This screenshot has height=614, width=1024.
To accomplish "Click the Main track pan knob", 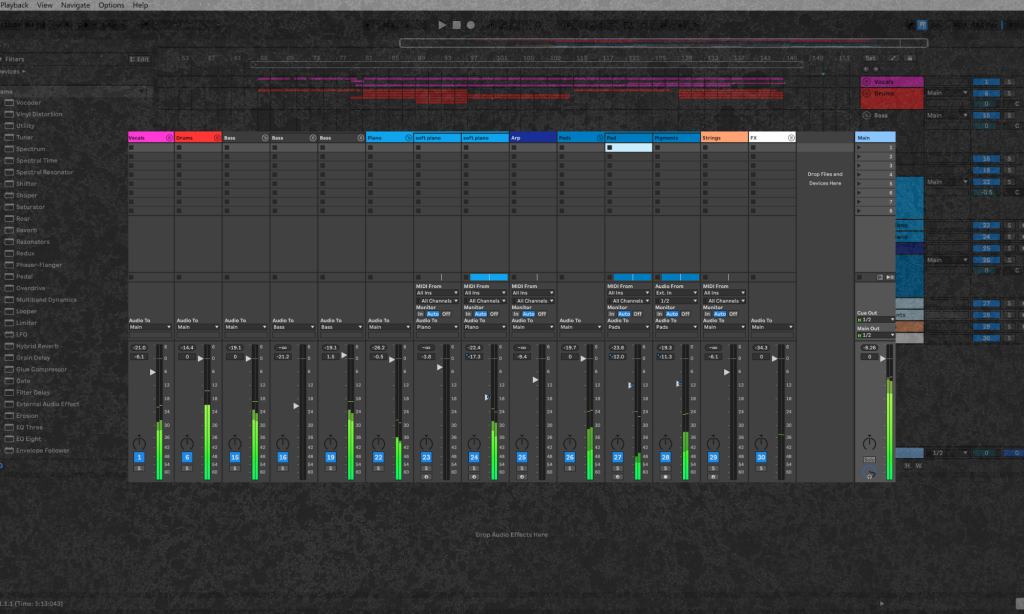I will click(x=869, y=442).
